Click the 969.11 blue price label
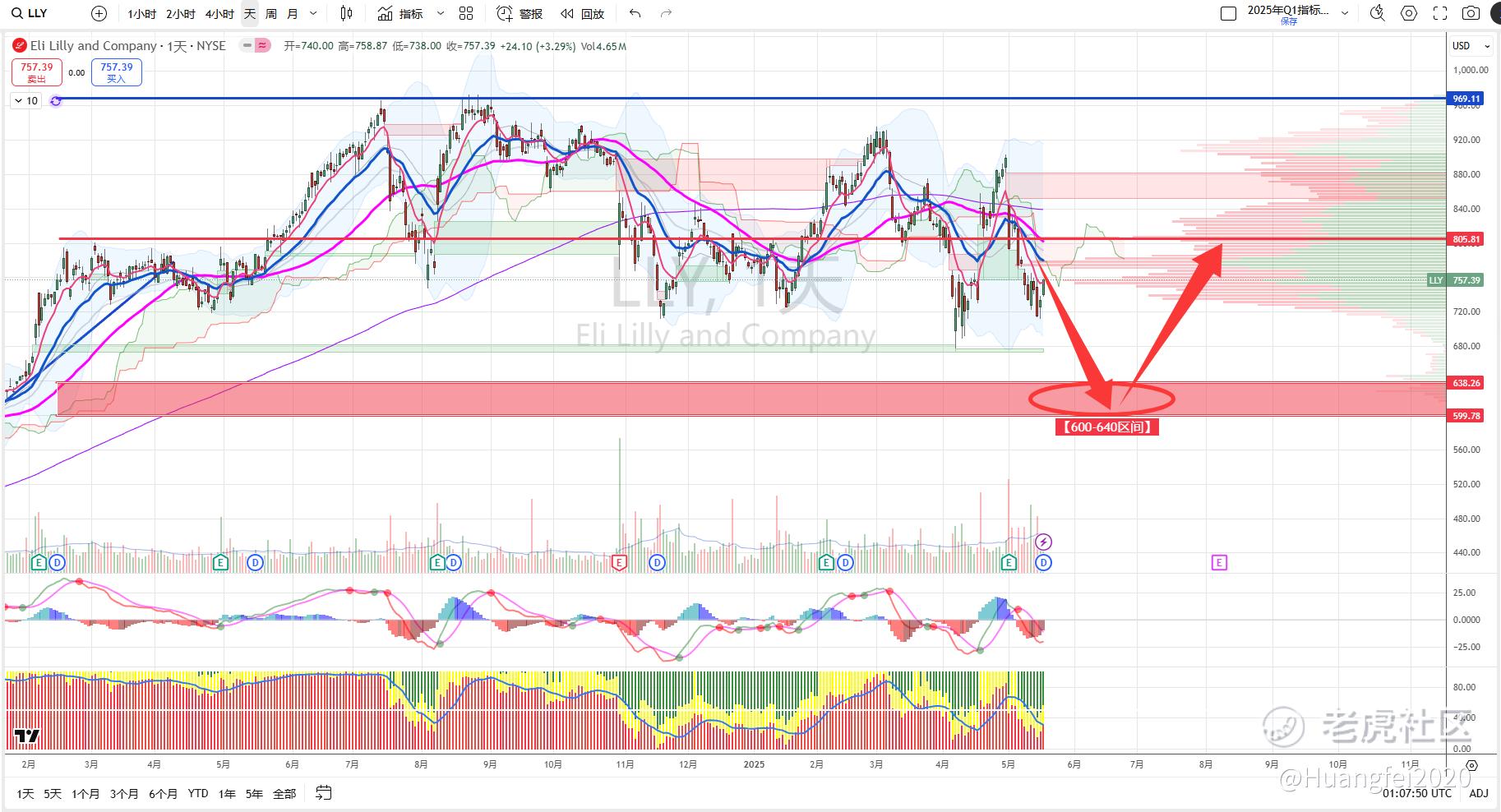1501x812 pixels. [x=1466, y=99]
